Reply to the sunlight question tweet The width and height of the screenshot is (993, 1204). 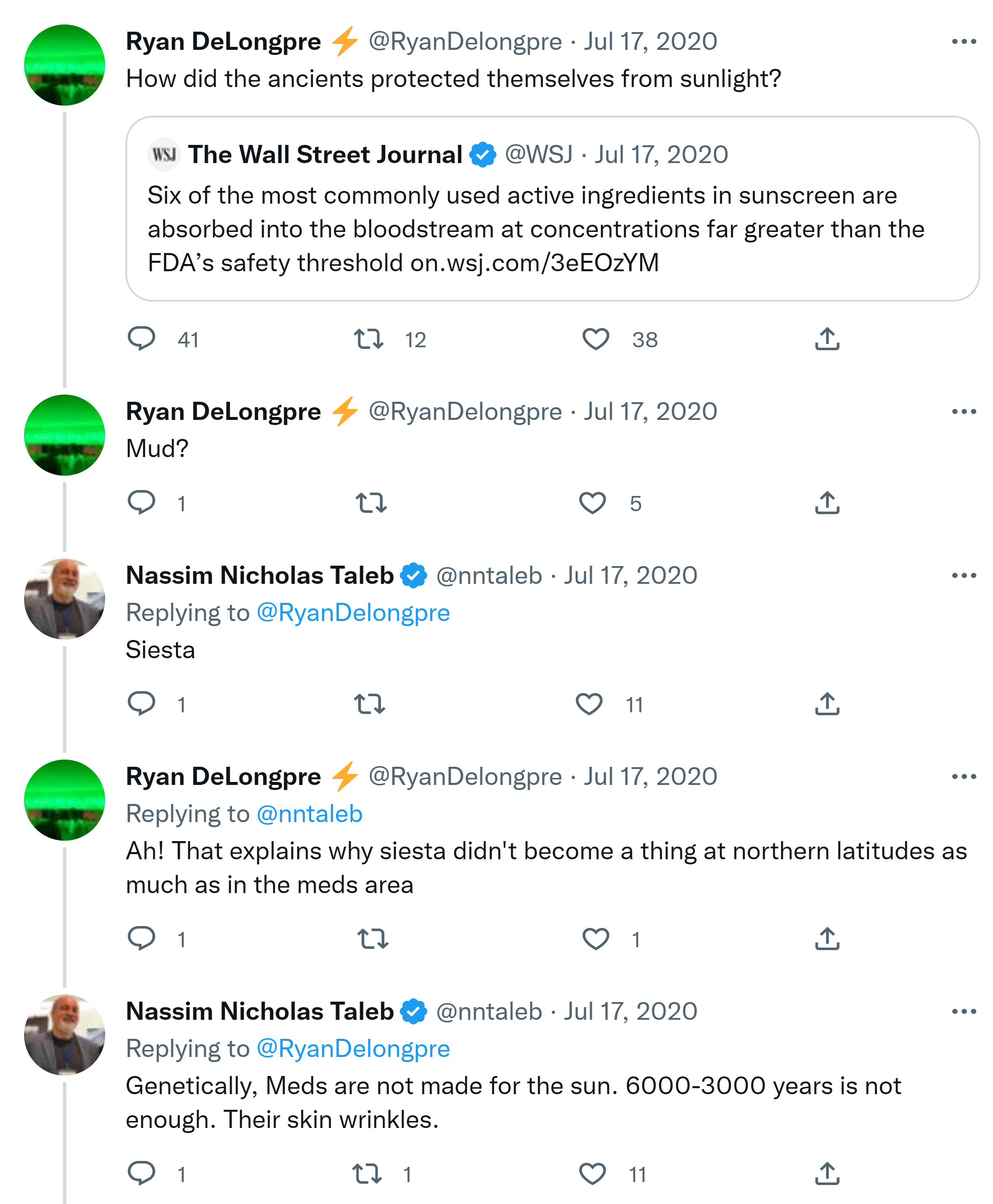141,339
